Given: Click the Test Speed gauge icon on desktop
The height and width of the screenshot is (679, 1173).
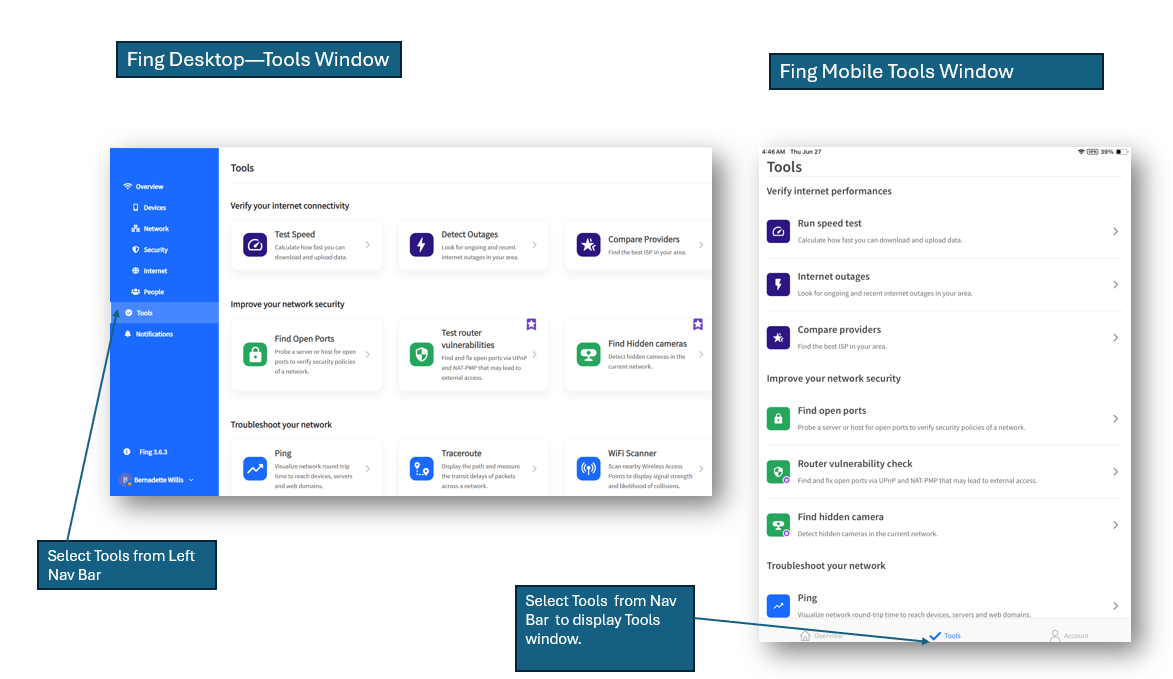Looking at the screenshot, I should pyautogui.click(x=255, y=245).
